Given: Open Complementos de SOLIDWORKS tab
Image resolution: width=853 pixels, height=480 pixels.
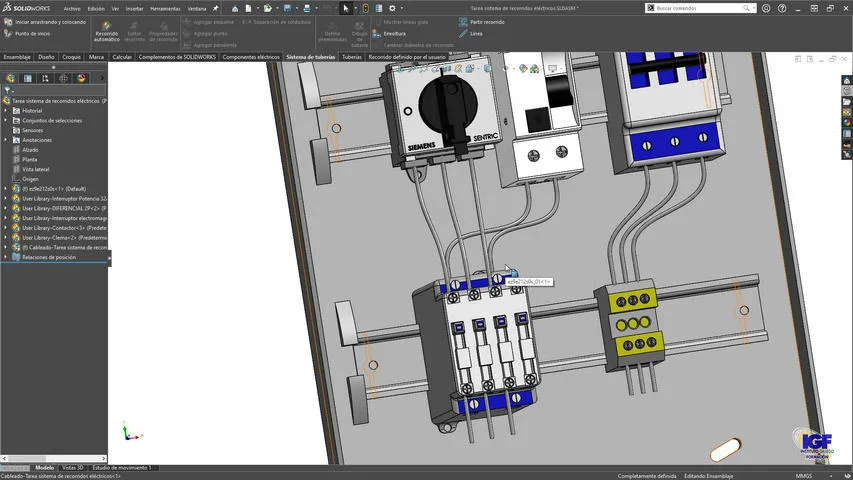Looking at the screenshot, I should tap(177, 57).
